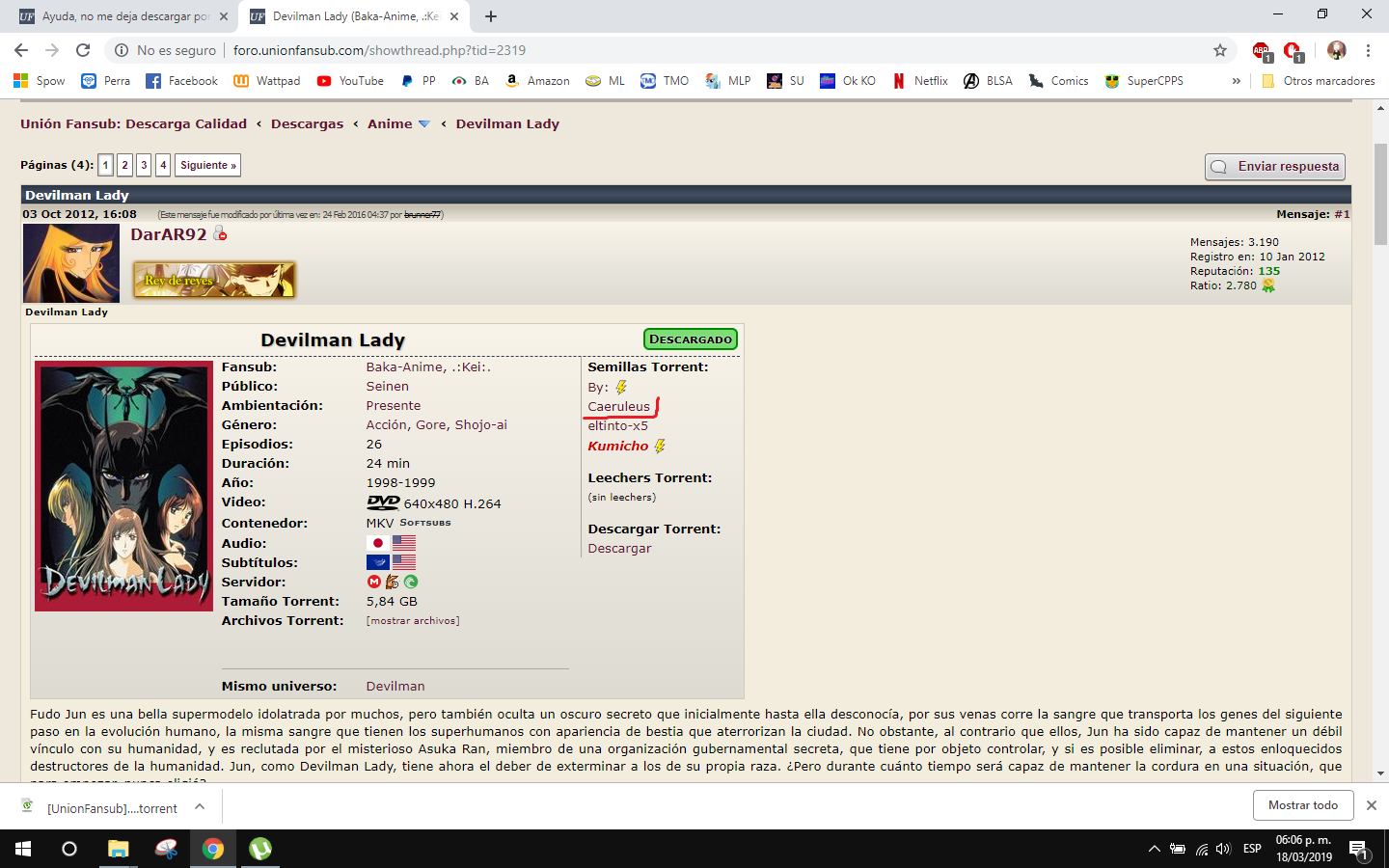Click the Devilman Lady poster image
This screenshot has height=868, width=1389.
point(123,486)
